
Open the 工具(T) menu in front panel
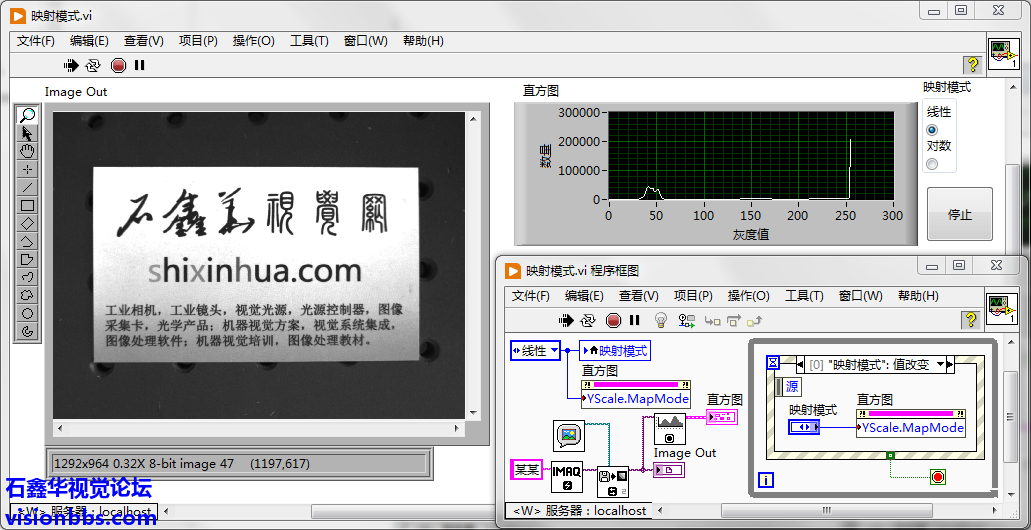[309, 41]
